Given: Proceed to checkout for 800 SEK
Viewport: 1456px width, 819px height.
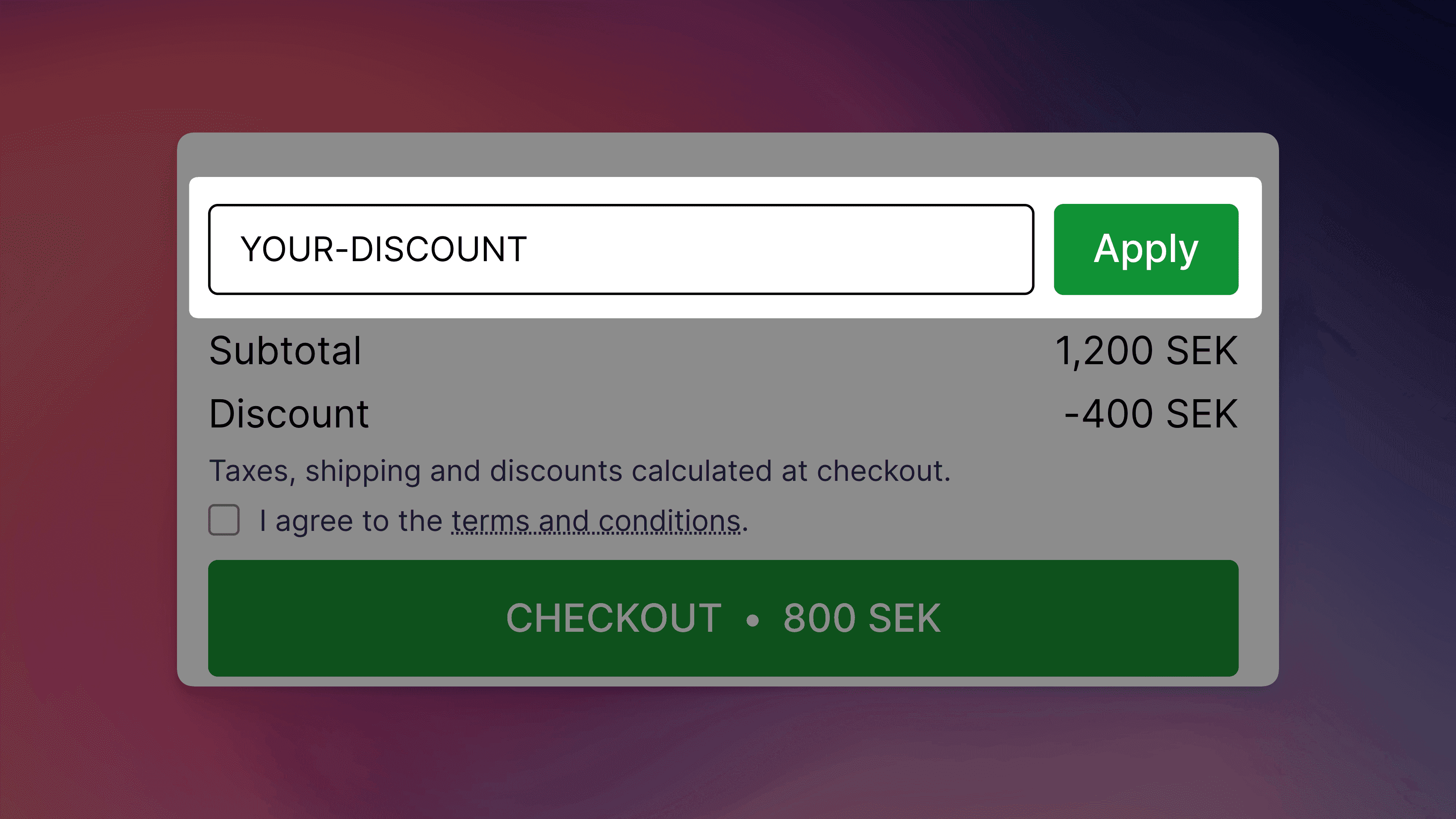Looking at the screenshot, I should [723, 618].
